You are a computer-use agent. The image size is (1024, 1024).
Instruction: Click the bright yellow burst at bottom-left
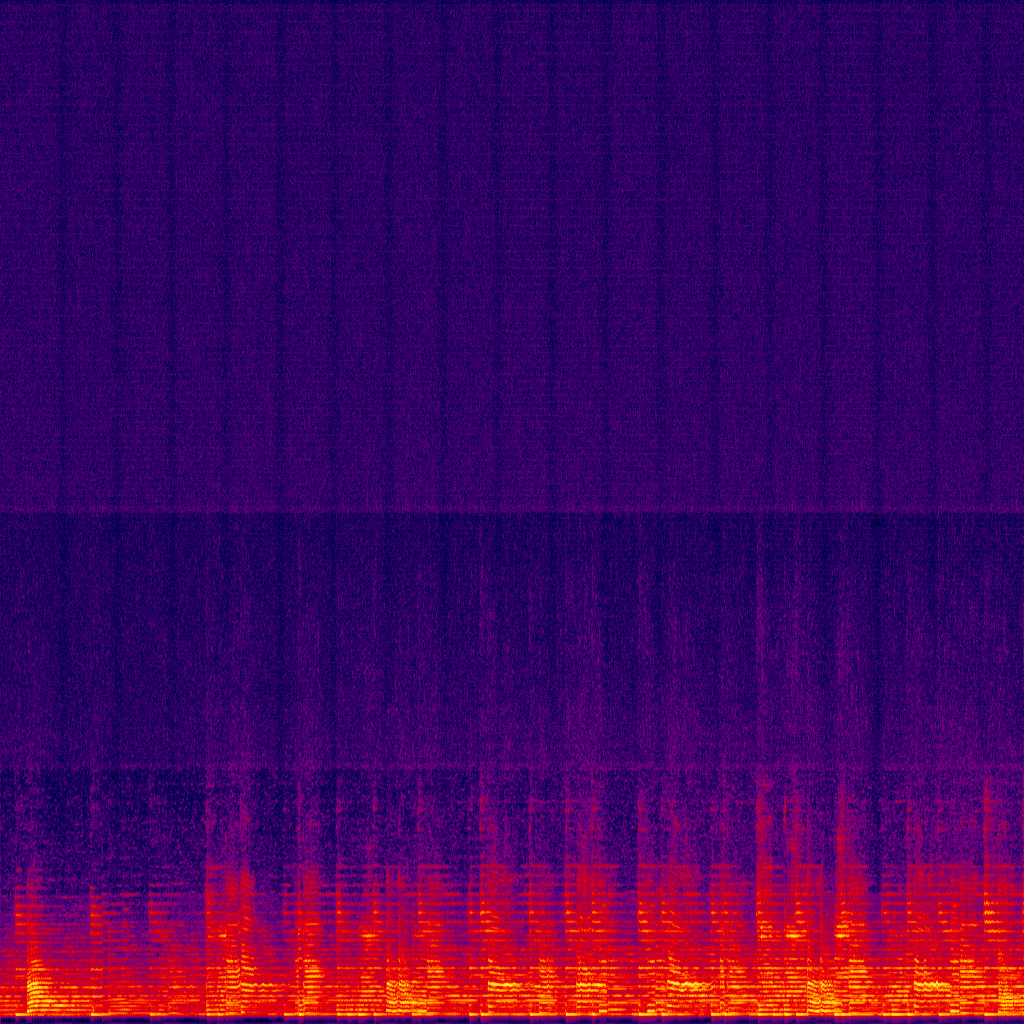pyautogui.click(x=36, y=990)
